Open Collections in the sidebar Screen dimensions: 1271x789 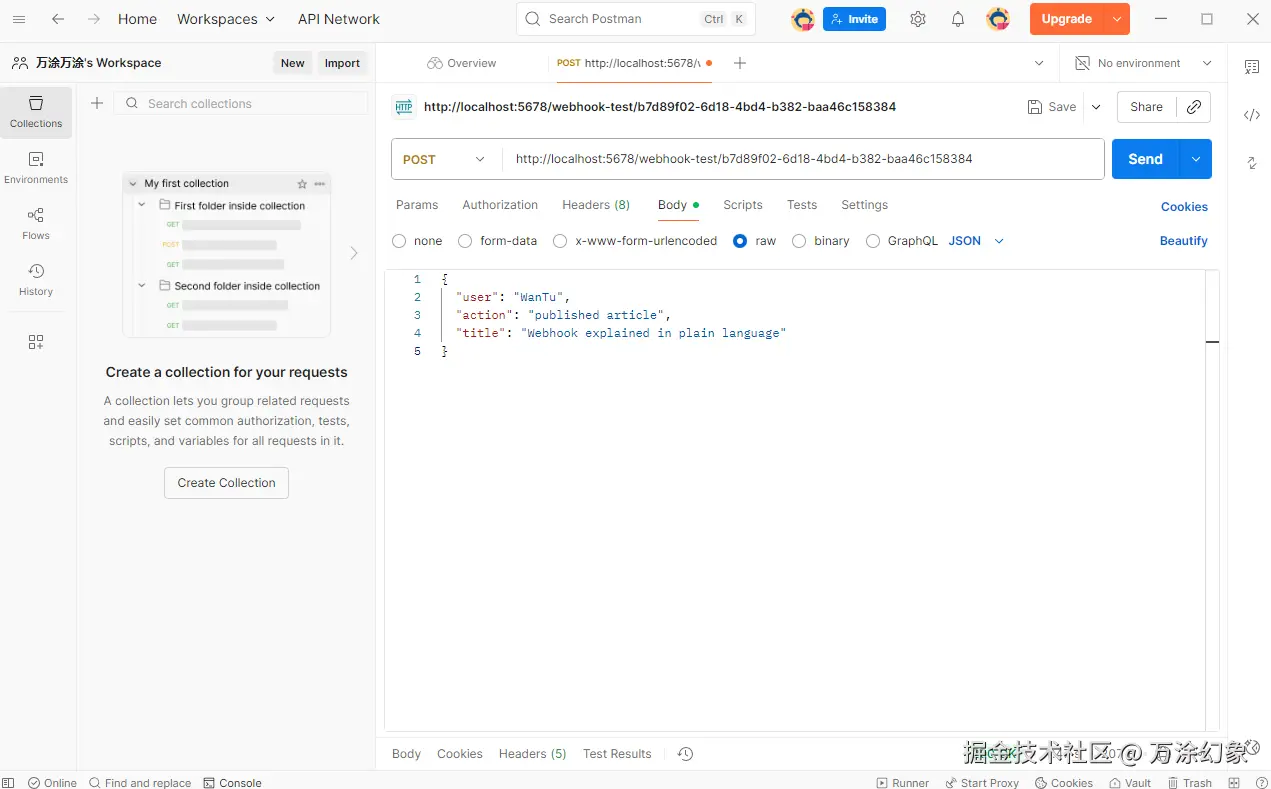pyautogui.click(x=36, y=112)
